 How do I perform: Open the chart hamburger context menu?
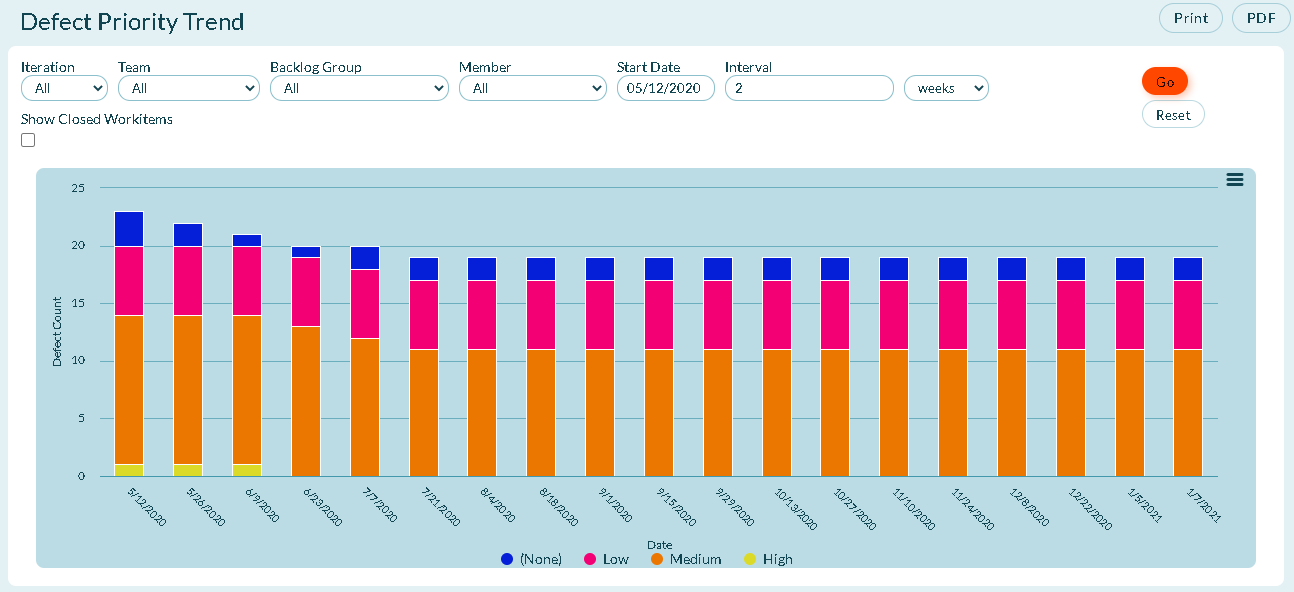(1235, 179)
